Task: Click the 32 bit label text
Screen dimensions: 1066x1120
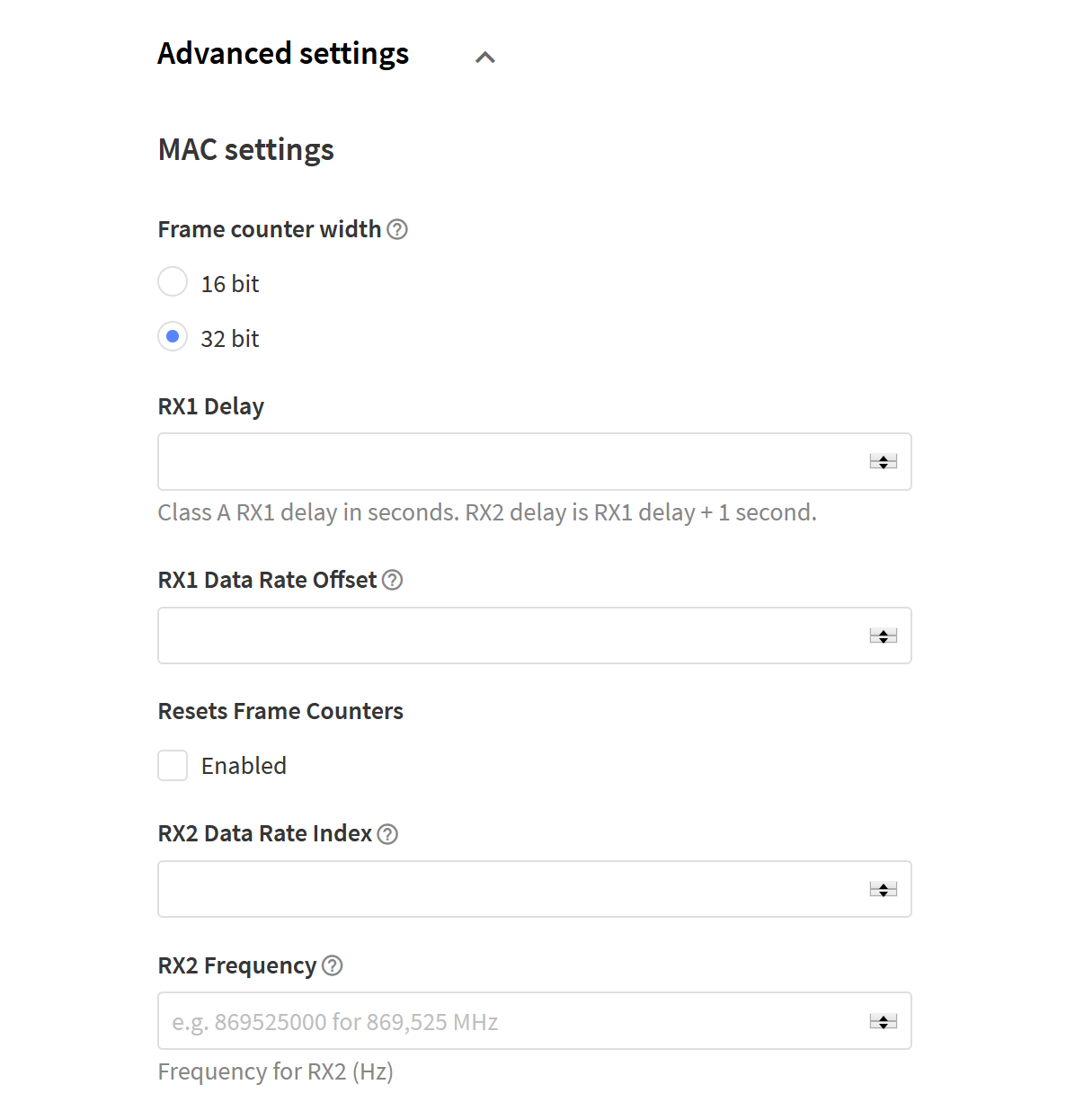Action: [230, 339]
